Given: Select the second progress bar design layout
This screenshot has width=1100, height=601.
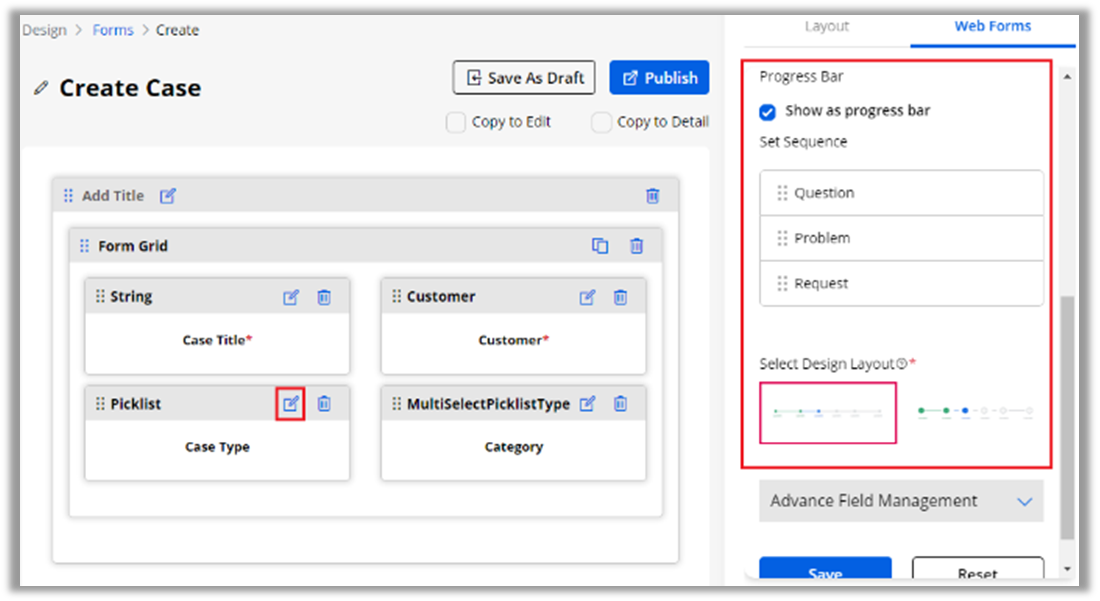Looking at the screenshot, I should point(975,411).
